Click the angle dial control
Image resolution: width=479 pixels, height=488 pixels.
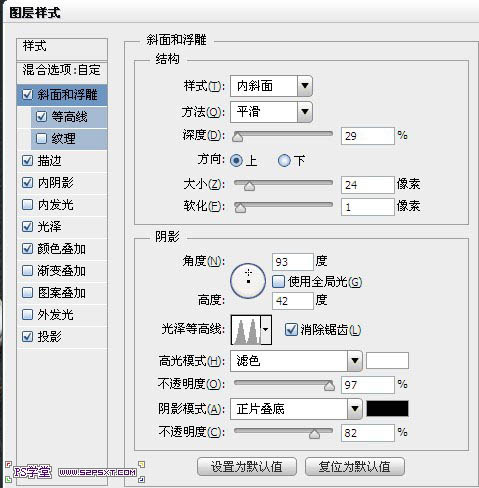(248, 281)
